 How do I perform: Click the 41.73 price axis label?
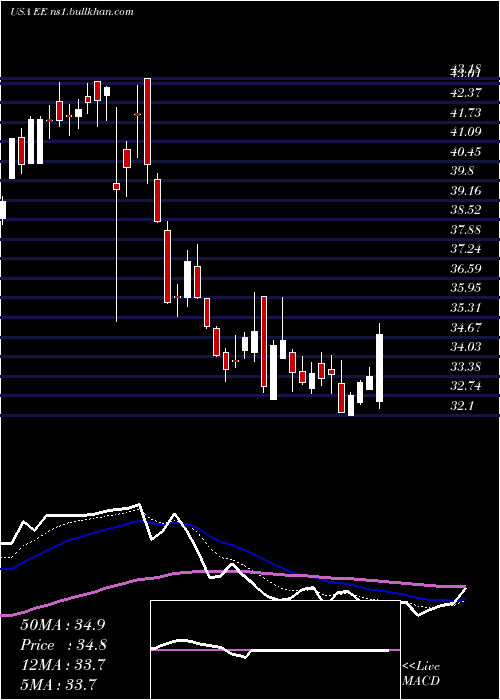tap(466, 112)
